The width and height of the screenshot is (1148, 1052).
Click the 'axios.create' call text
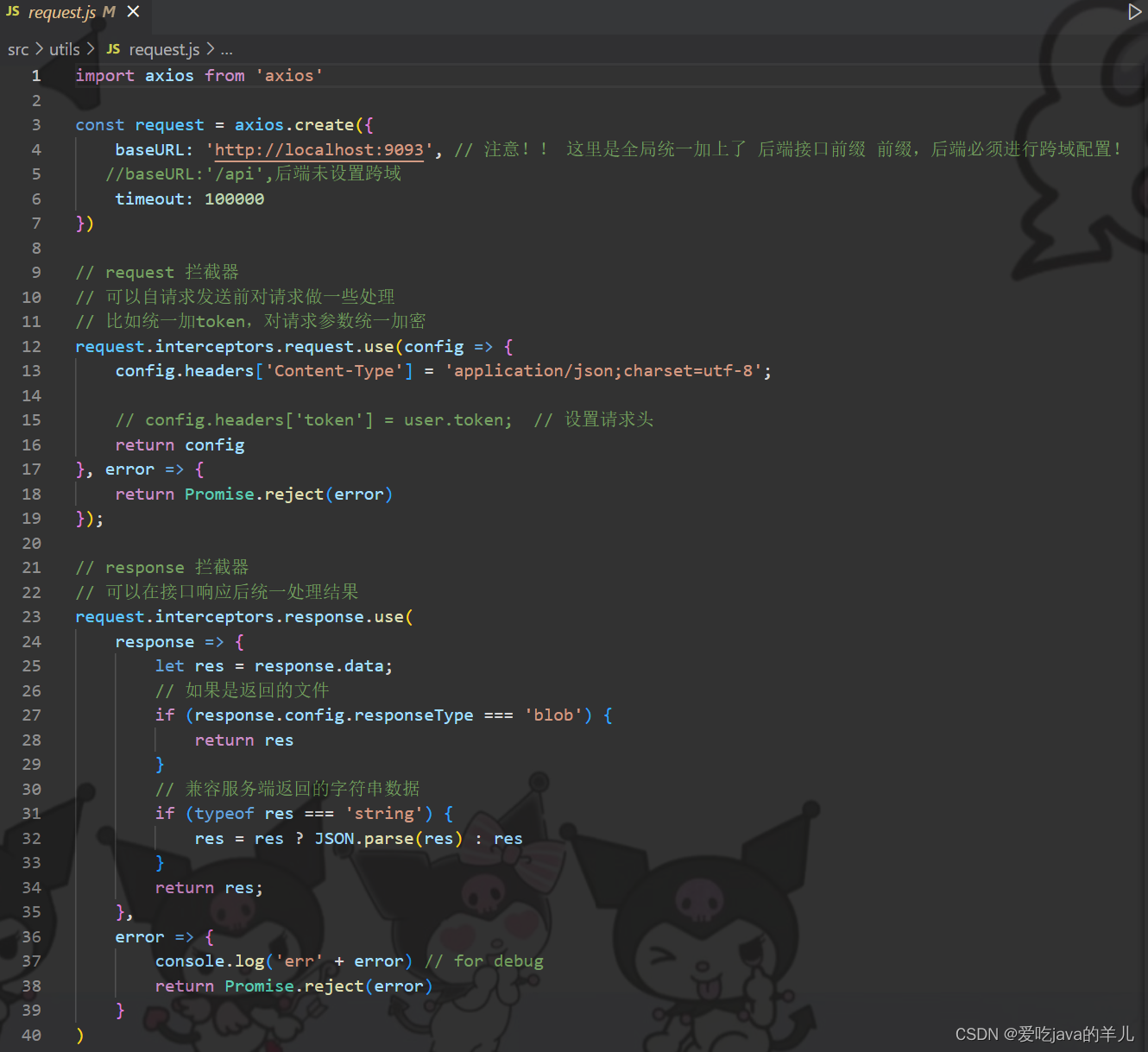[x=294, y=125]
